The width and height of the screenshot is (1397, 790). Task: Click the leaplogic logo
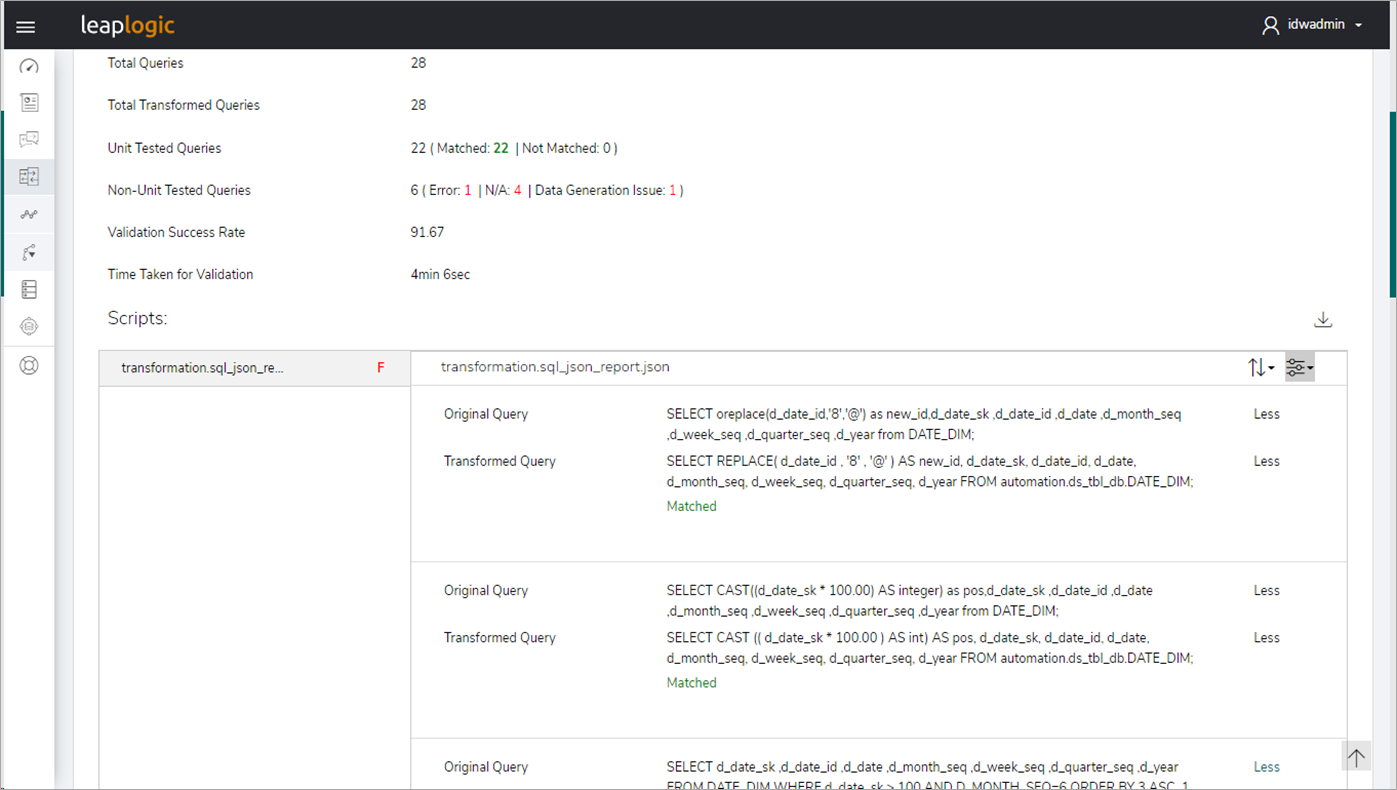click(x=127, y=24)
